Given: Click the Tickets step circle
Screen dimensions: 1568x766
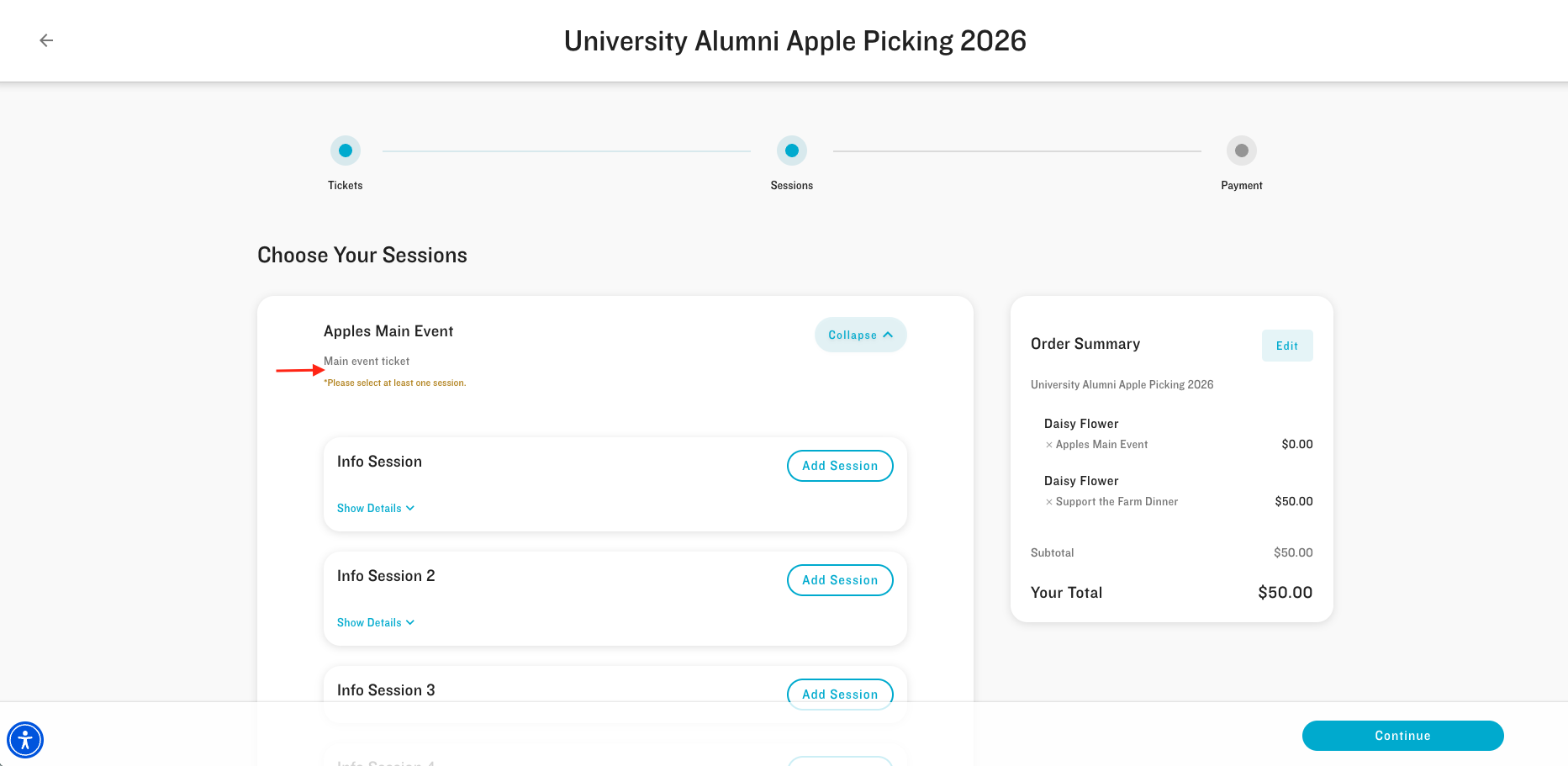Looking at the screenshot, I should [x=346, y=151].
